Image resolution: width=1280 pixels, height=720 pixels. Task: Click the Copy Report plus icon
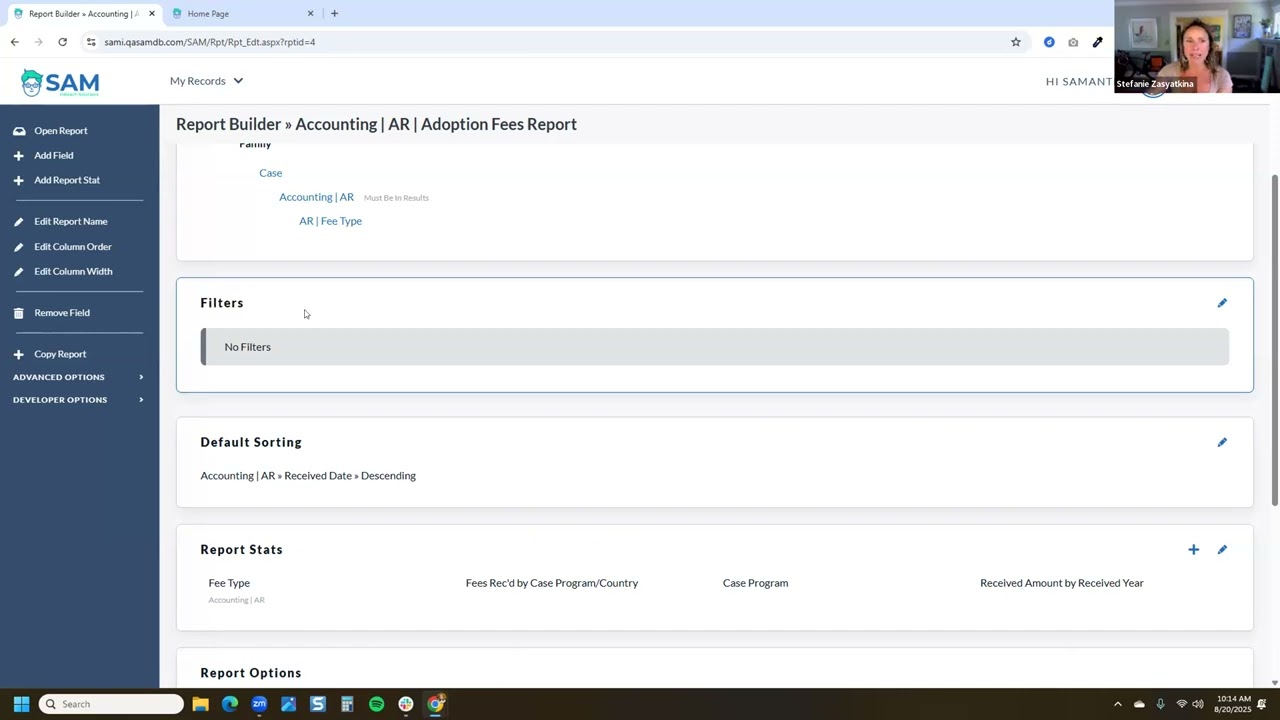click(18, 354)
